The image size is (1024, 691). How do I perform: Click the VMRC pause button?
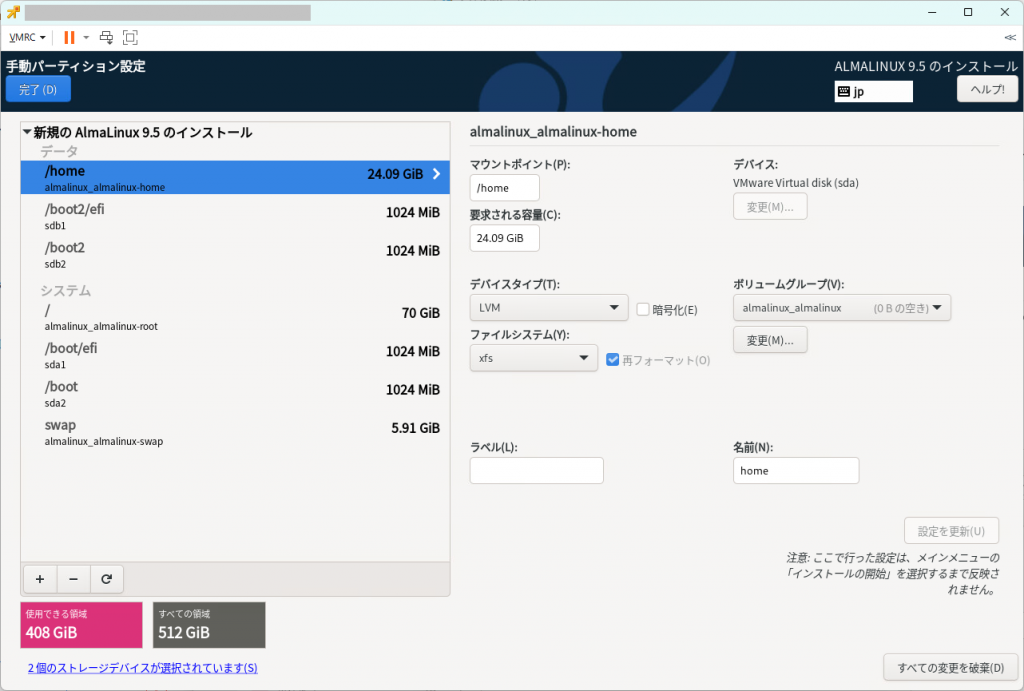click(x=69, y=37)
